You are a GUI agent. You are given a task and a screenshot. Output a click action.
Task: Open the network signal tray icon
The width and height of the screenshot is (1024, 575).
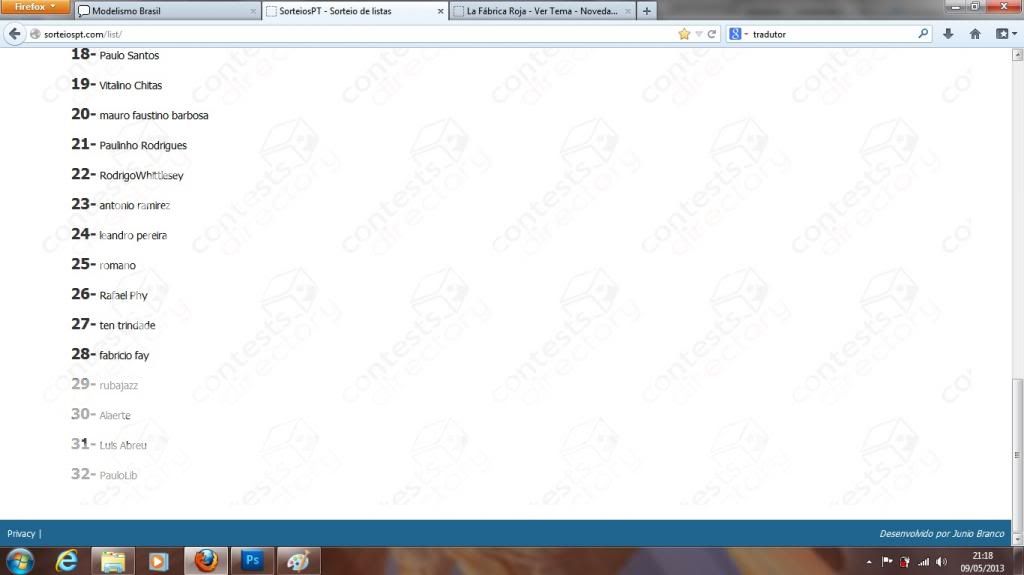pos(923,561)
